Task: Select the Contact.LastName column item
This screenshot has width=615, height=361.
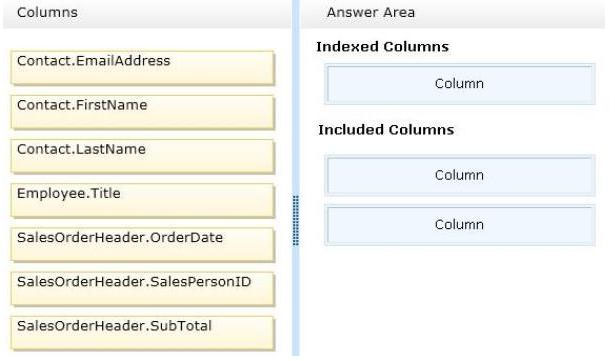Action: tap(142, 156)
